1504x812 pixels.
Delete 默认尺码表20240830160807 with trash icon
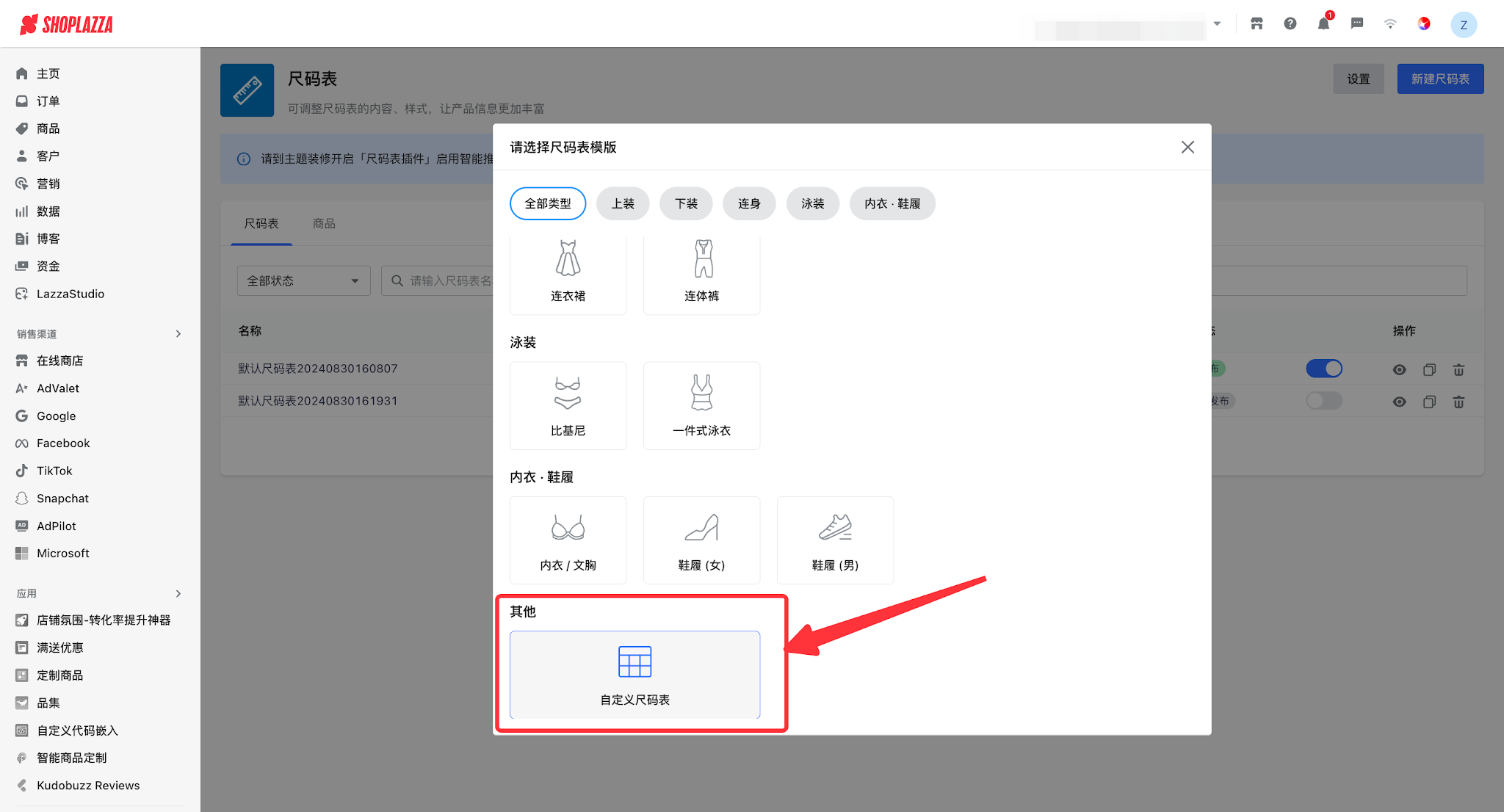pyautogui.click(x=1458, y=369)
